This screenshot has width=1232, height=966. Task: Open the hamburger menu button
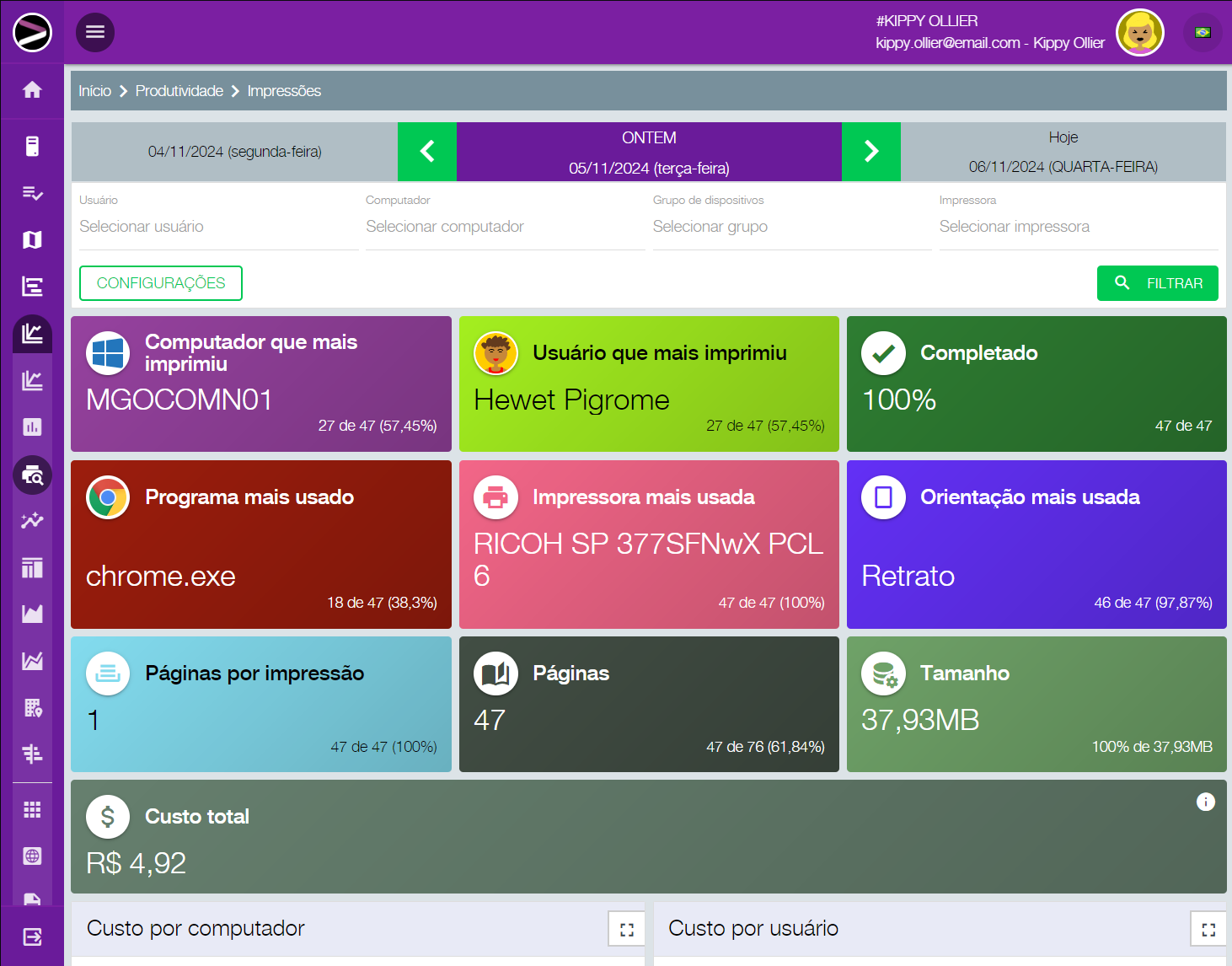click(x=95, y=32)
